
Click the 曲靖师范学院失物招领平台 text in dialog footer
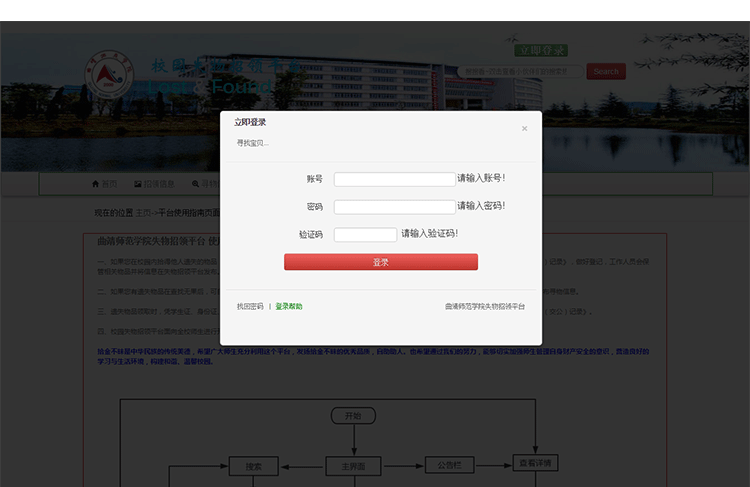[485, 307]
